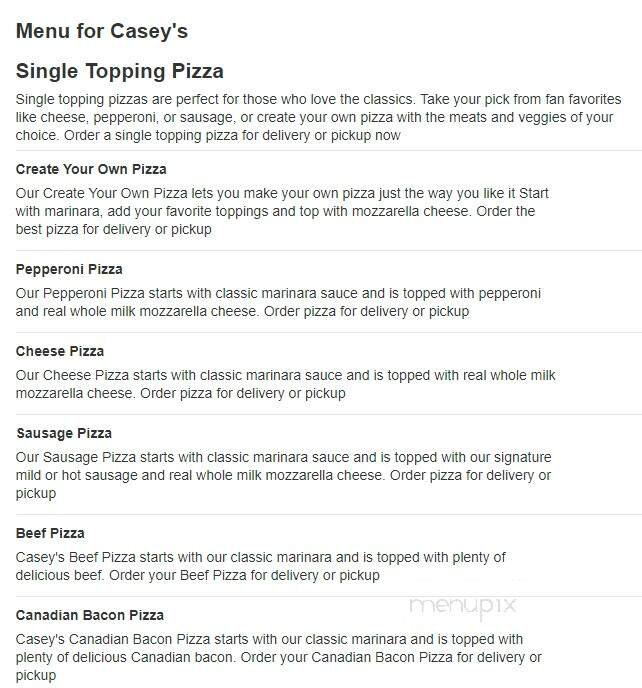The width and height of the screenshot is (642, 688).
Task: Open the Create Your Own Pizza item
Action: (91, 169)
